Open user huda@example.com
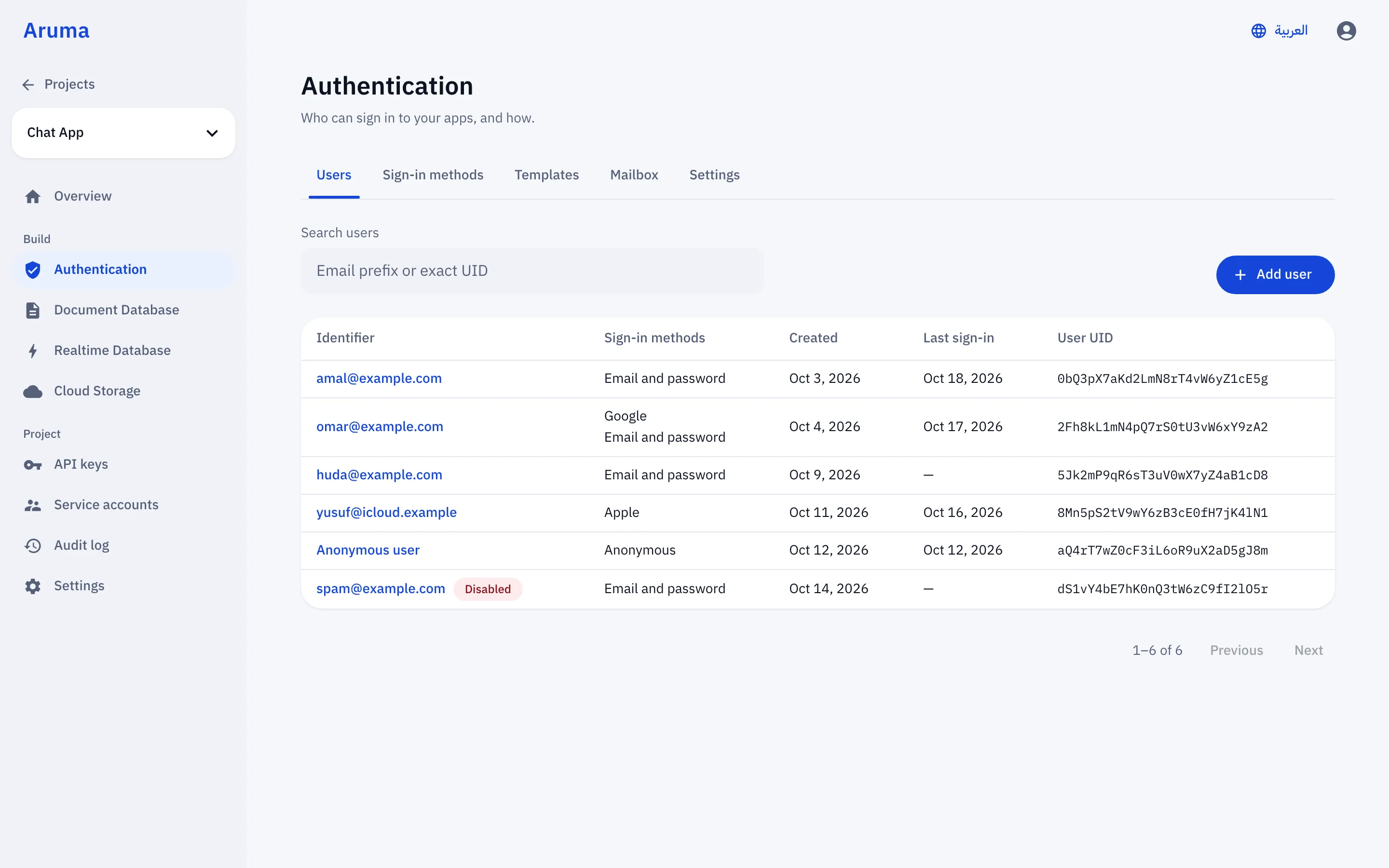1389x868 pixels. pyautogui.click(x=379, y=475)
